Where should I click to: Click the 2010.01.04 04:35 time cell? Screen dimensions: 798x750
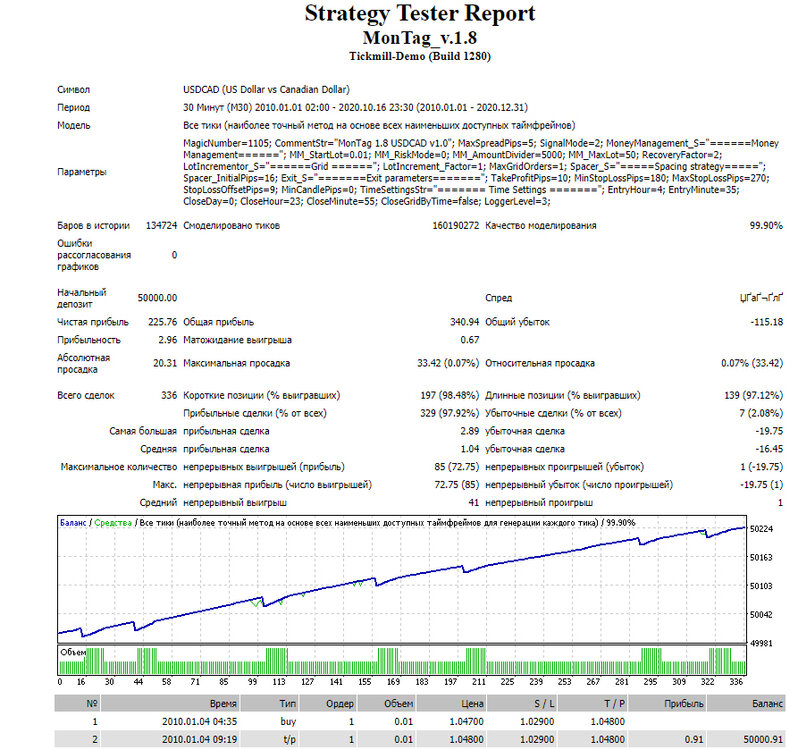[200, 722]
